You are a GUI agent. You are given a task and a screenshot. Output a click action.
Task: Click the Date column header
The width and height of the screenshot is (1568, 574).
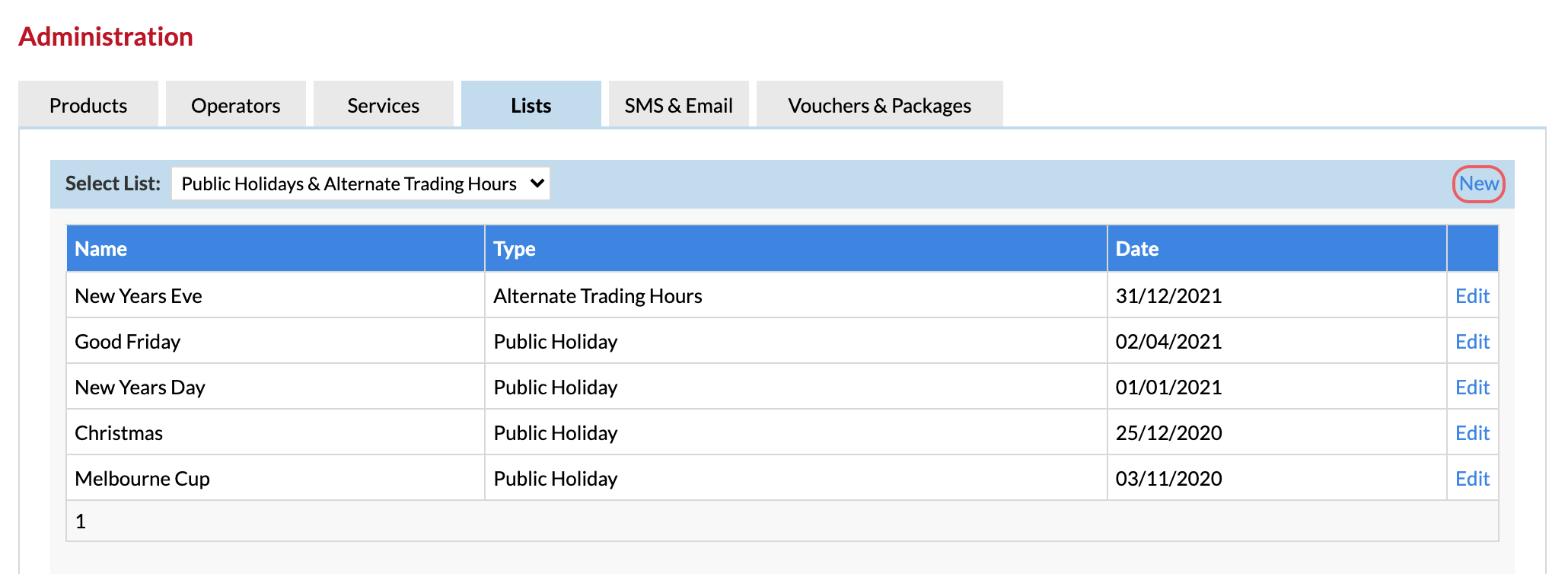1136,249
